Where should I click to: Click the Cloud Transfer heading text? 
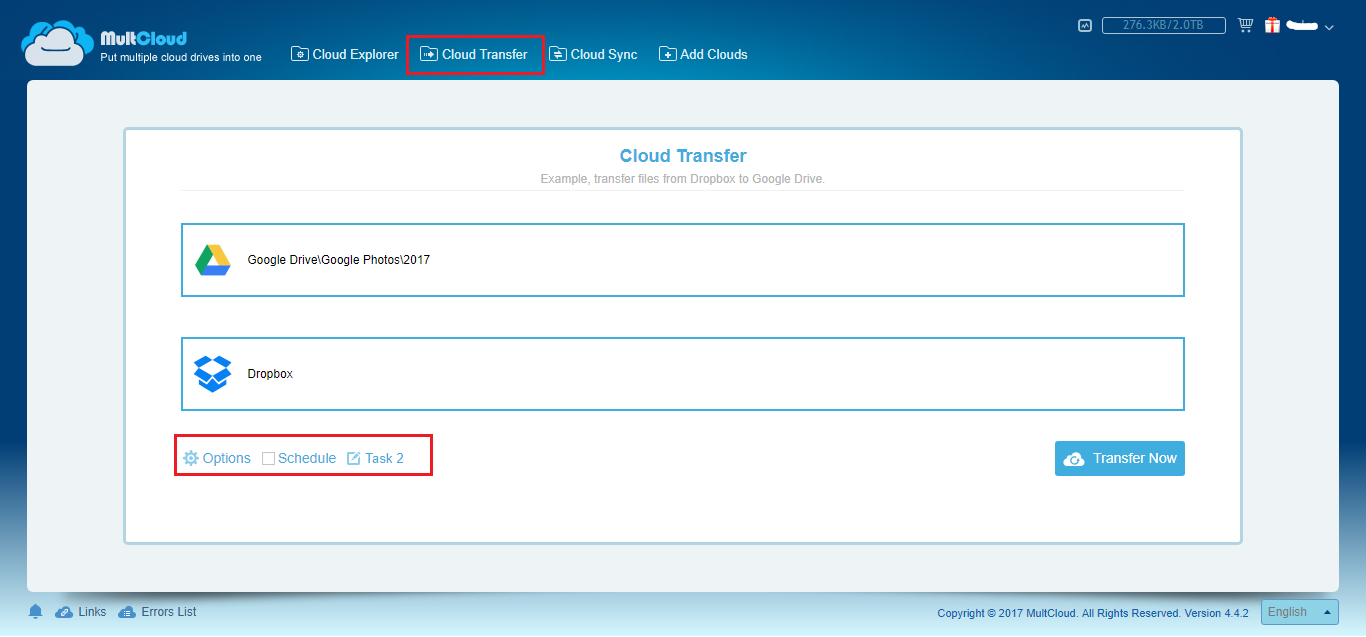(683, 156)
